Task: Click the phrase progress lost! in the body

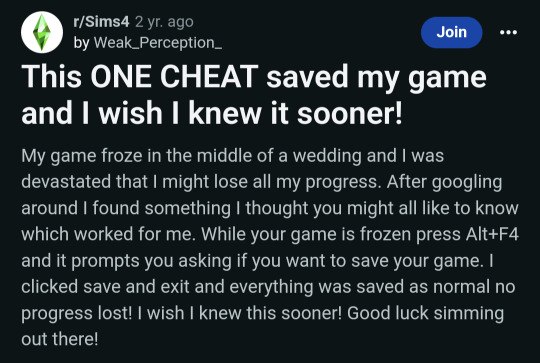Action: pos(76,313)
